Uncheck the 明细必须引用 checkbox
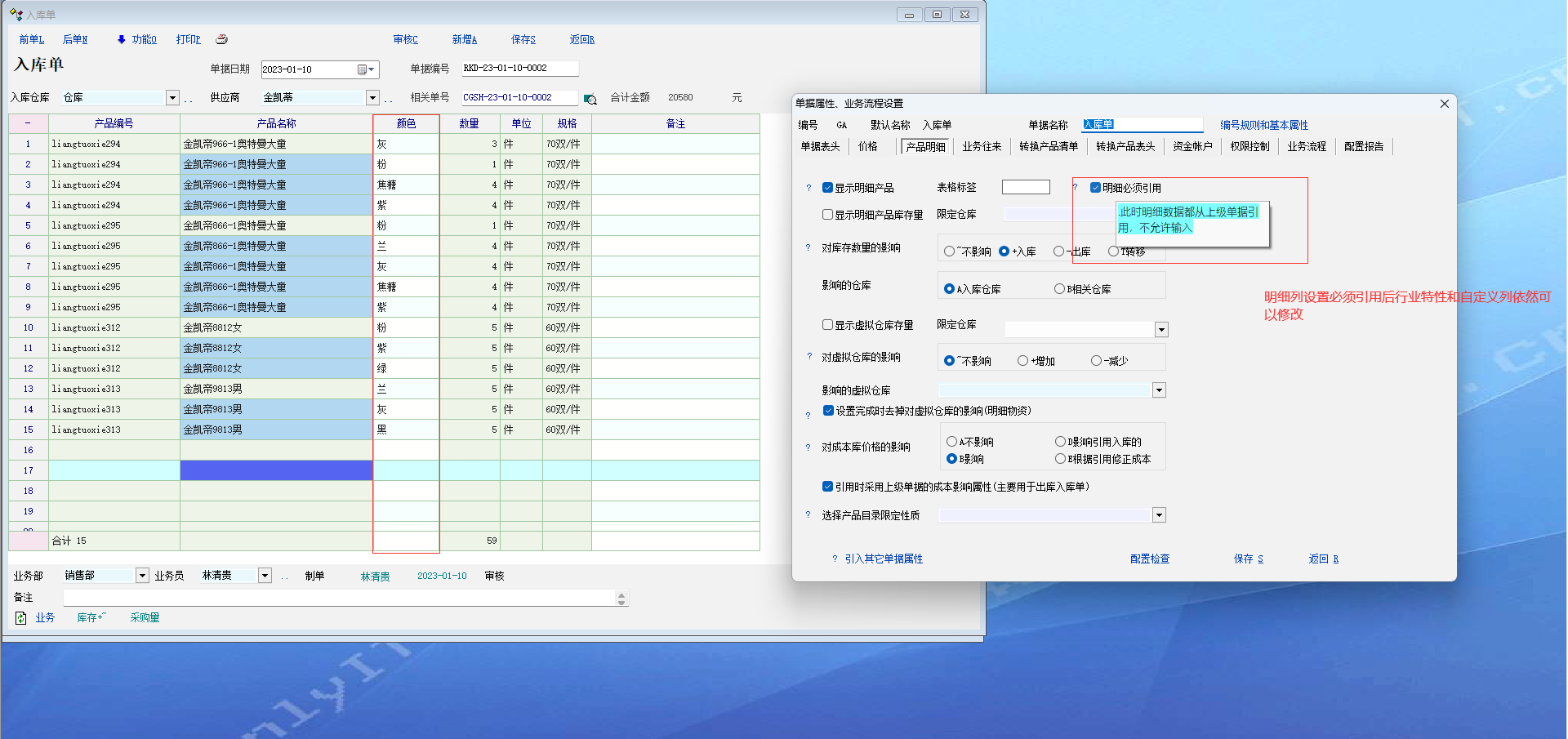1568x739 pixels. (1095, 188)
